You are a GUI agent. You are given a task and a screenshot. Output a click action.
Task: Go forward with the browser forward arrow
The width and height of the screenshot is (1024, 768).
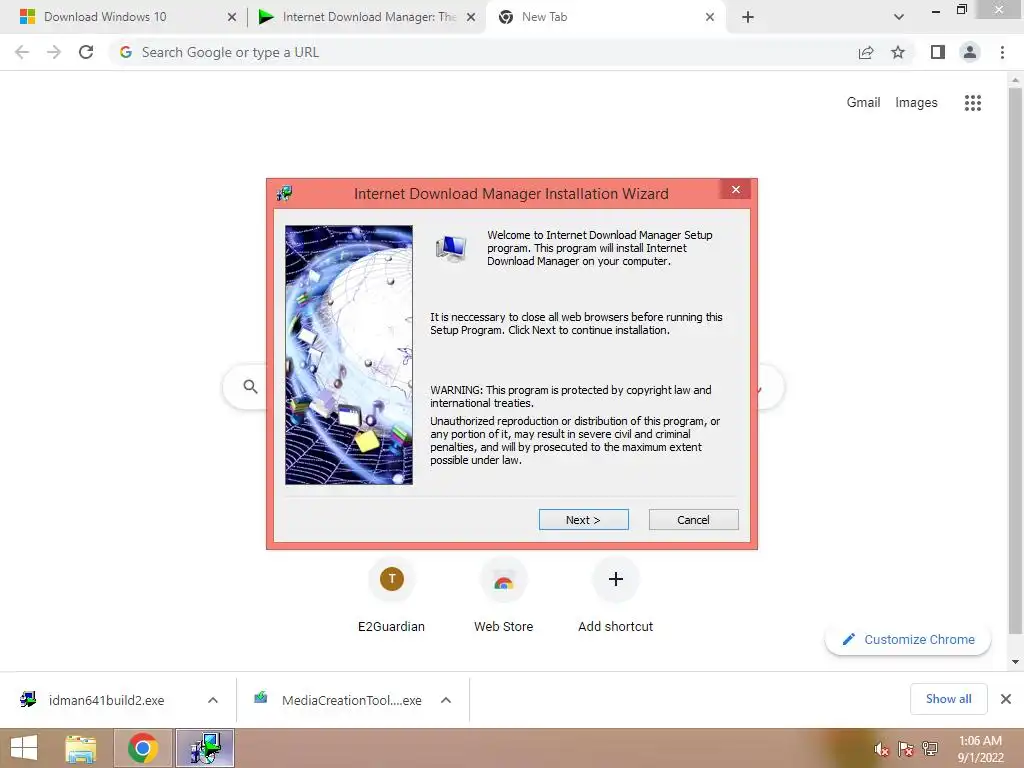54,52
